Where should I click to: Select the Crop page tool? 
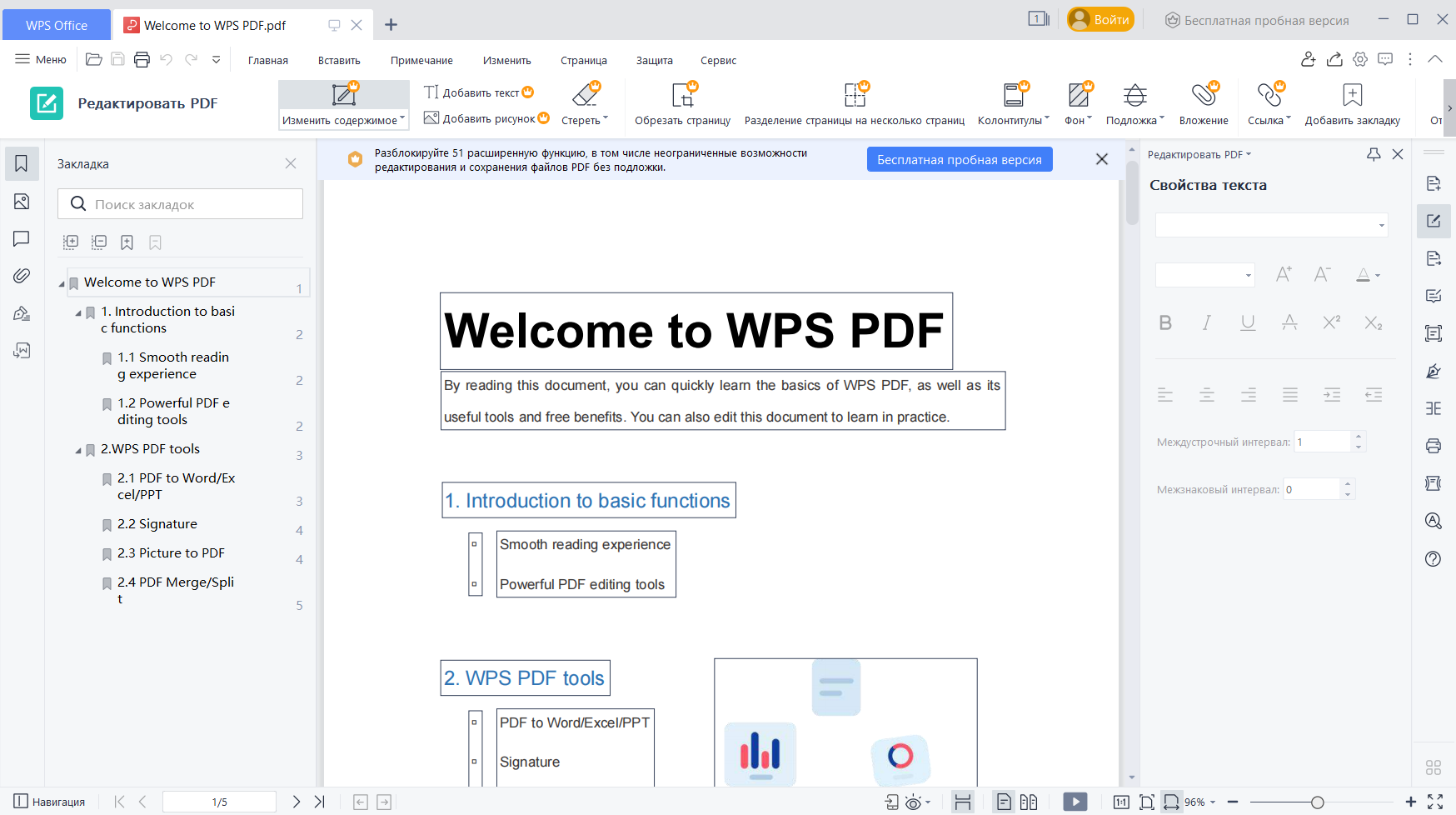682,105
